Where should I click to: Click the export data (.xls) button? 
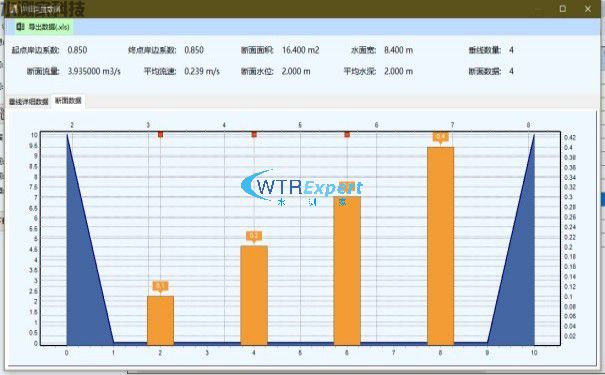(43, 27)
